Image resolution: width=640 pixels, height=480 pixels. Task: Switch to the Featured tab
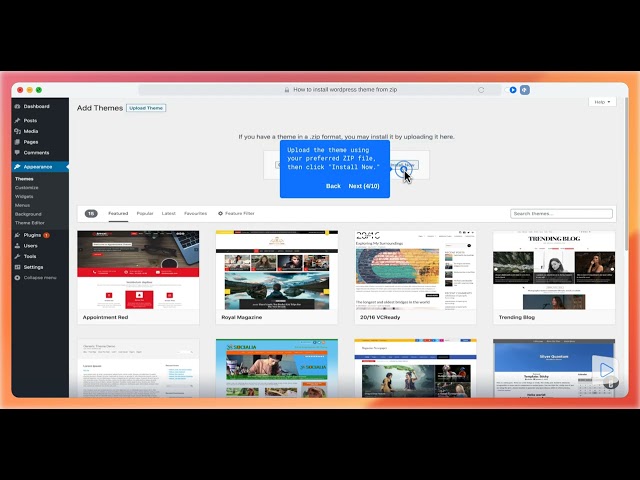[118, 213]
